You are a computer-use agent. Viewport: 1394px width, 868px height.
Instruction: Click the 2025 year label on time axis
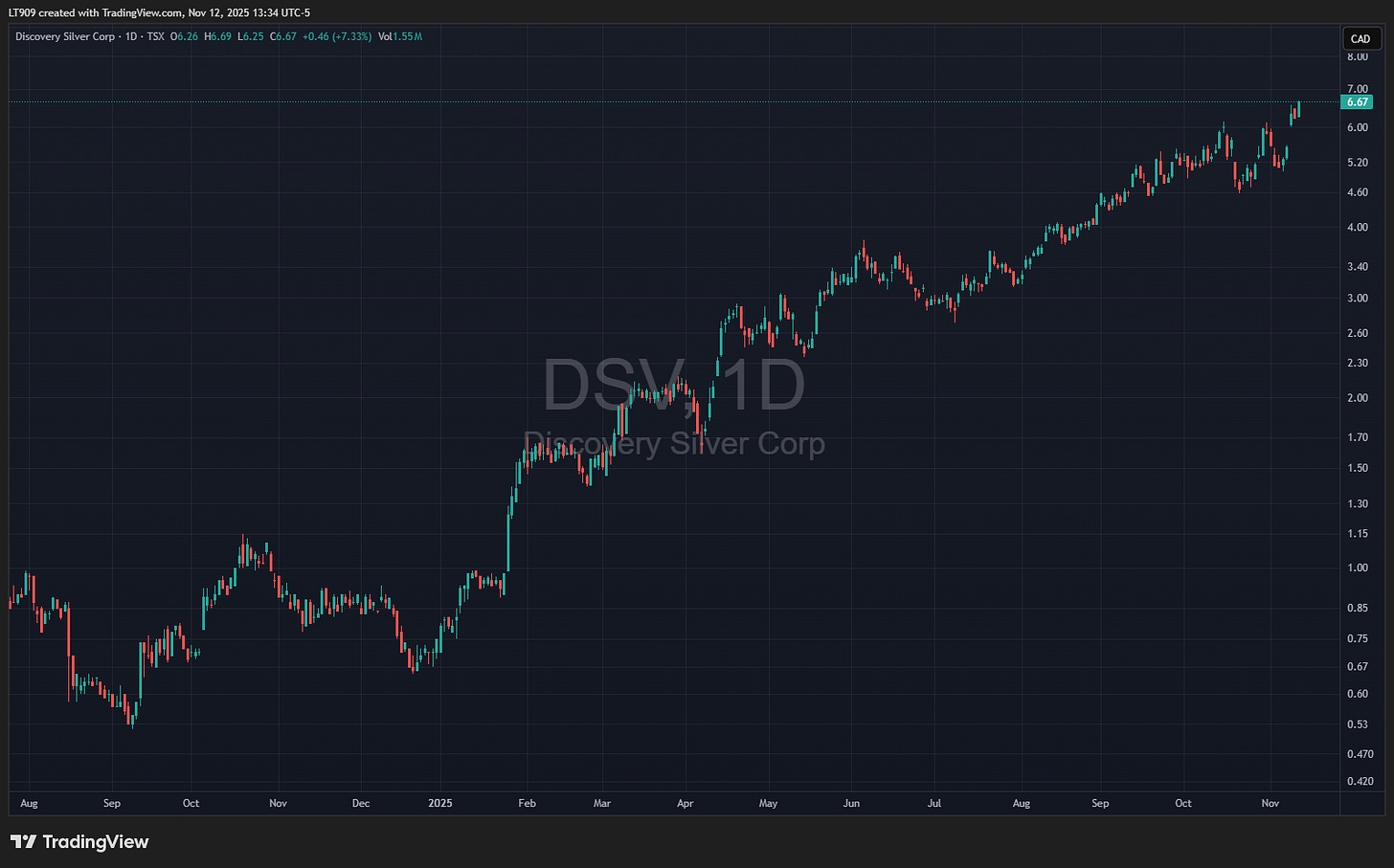click(x=440, y=804)
